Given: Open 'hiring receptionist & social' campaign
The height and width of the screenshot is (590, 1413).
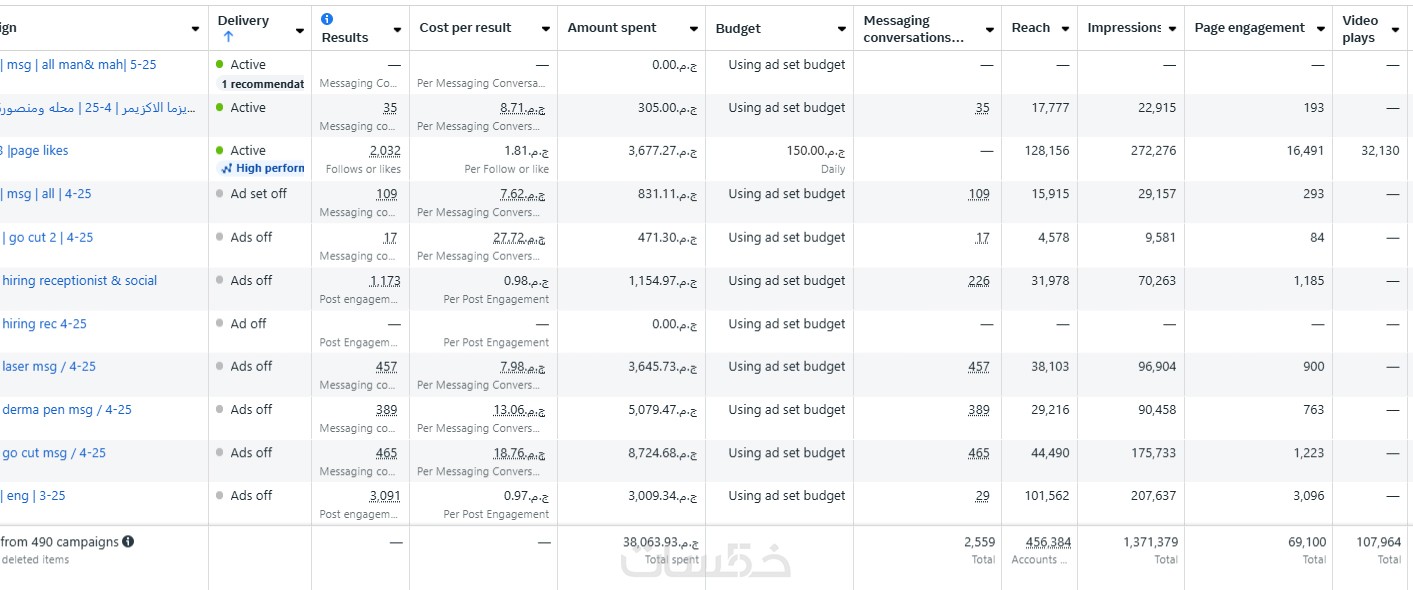Looking at the screenshot, I should click(x=79, y=281).
